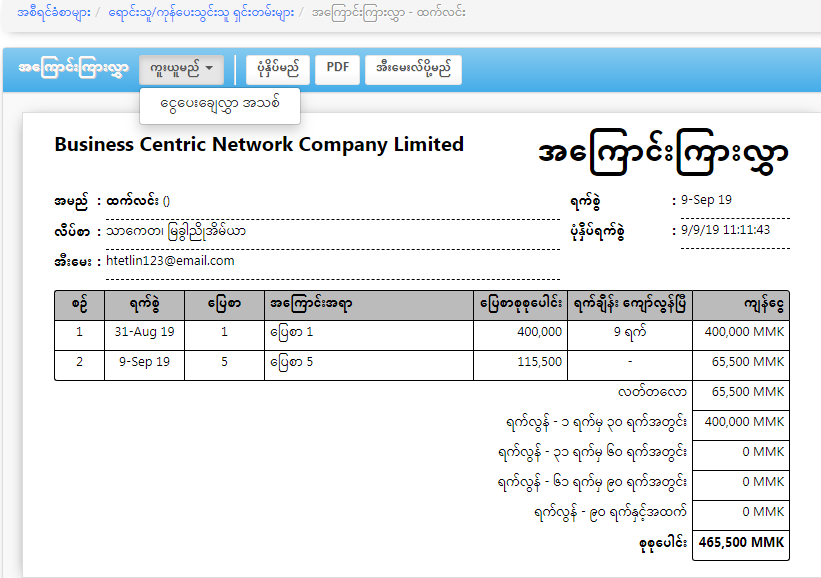Open ရောင်းသူ/ကုန်ပေးသွင်းသူ ရှင်းတမ်းများ breadcrumb link
This screenshot has width=821, height=578.
coord(201,13)
